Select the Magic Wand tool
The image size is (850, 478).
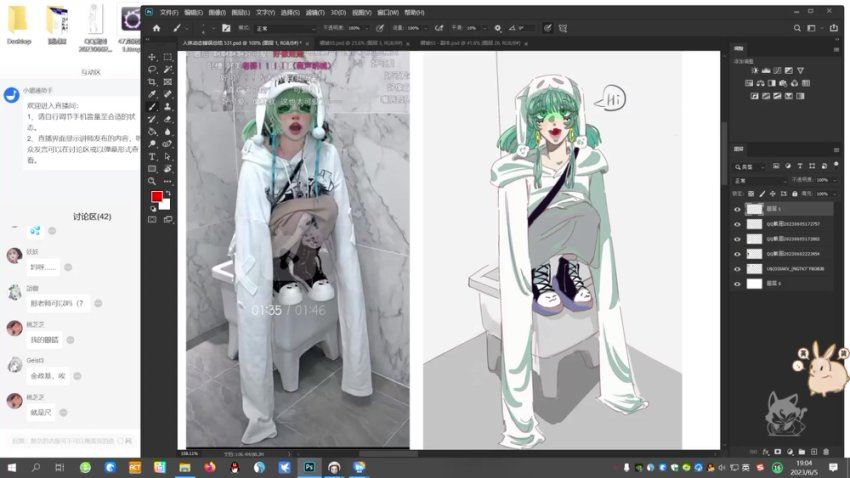168,69
